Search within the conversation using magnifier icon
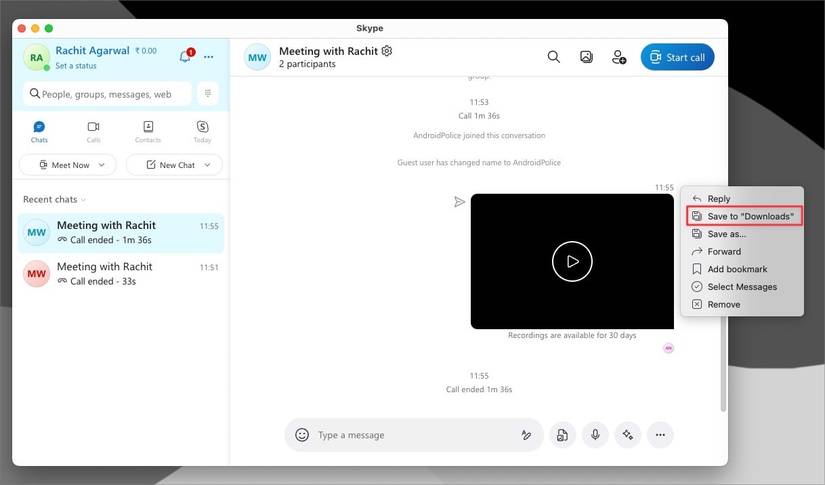The width and height of the screenshot is (825, 485). tap(554, 57)
